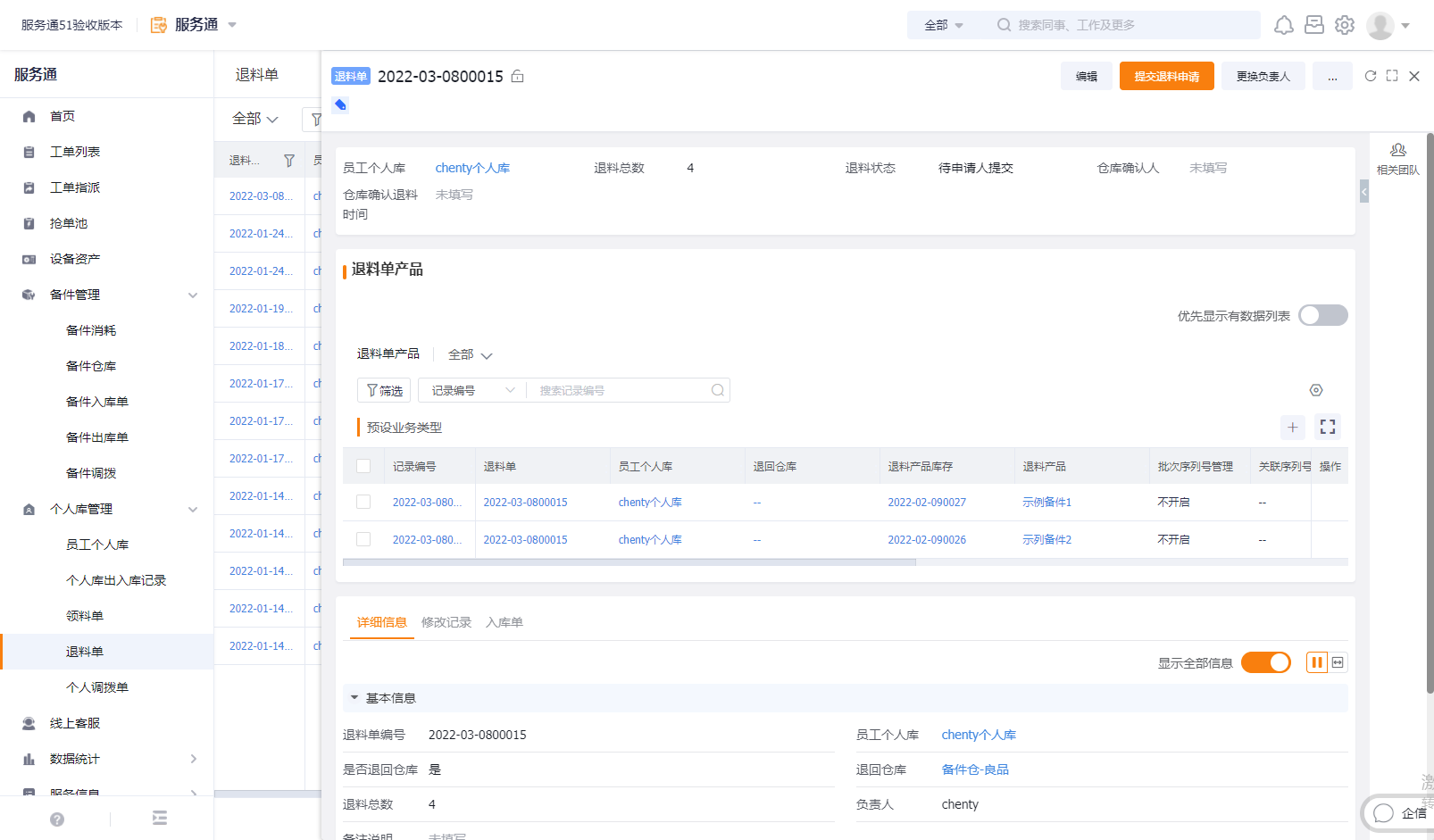Expand the 数据统计 sidebar group
1434x840 pixels.
pyautogui.click(x=193, y=759)
